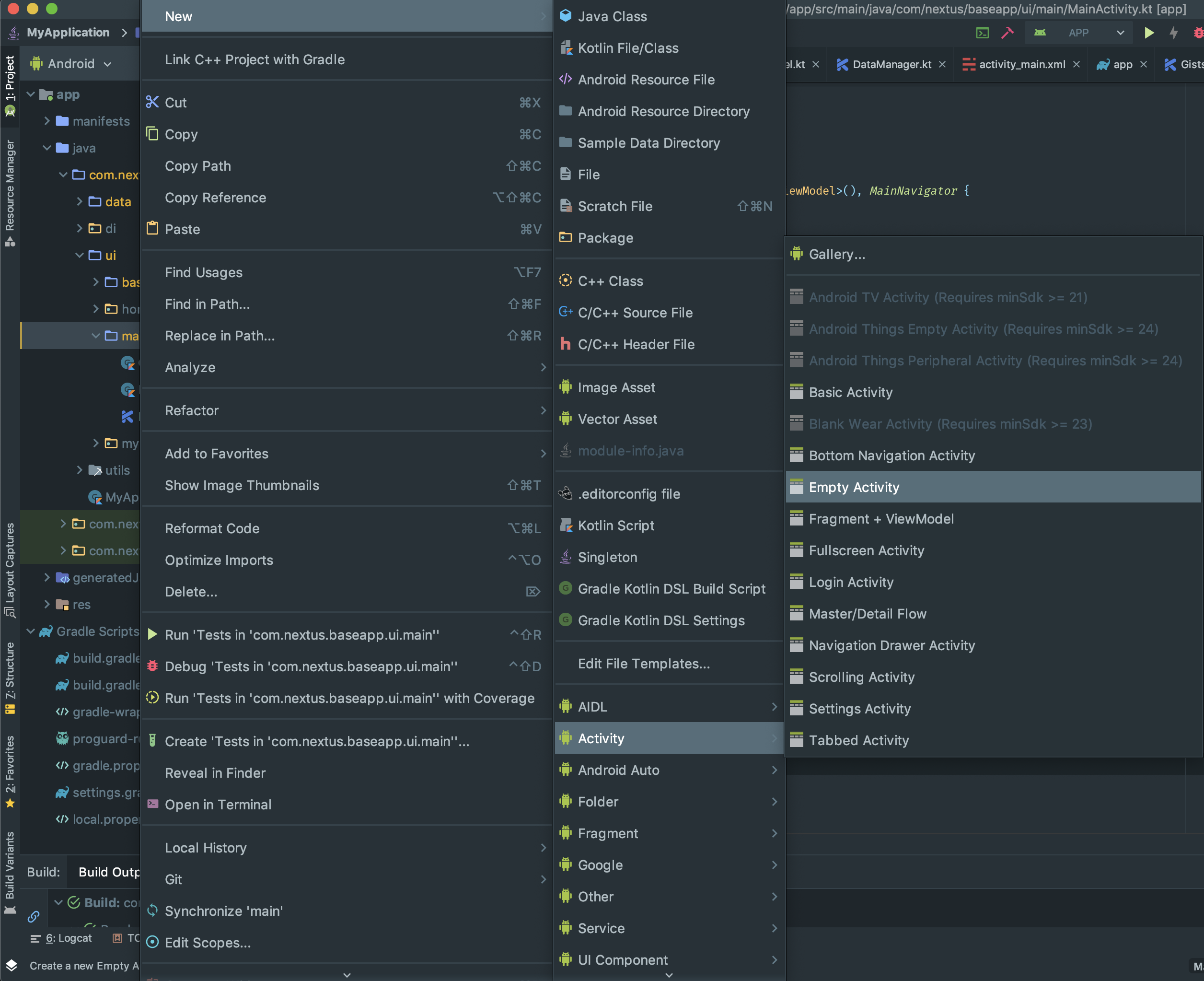Click Edit File Templates... entry
This screenshot has height=981, width=1204.
point(644,664)
